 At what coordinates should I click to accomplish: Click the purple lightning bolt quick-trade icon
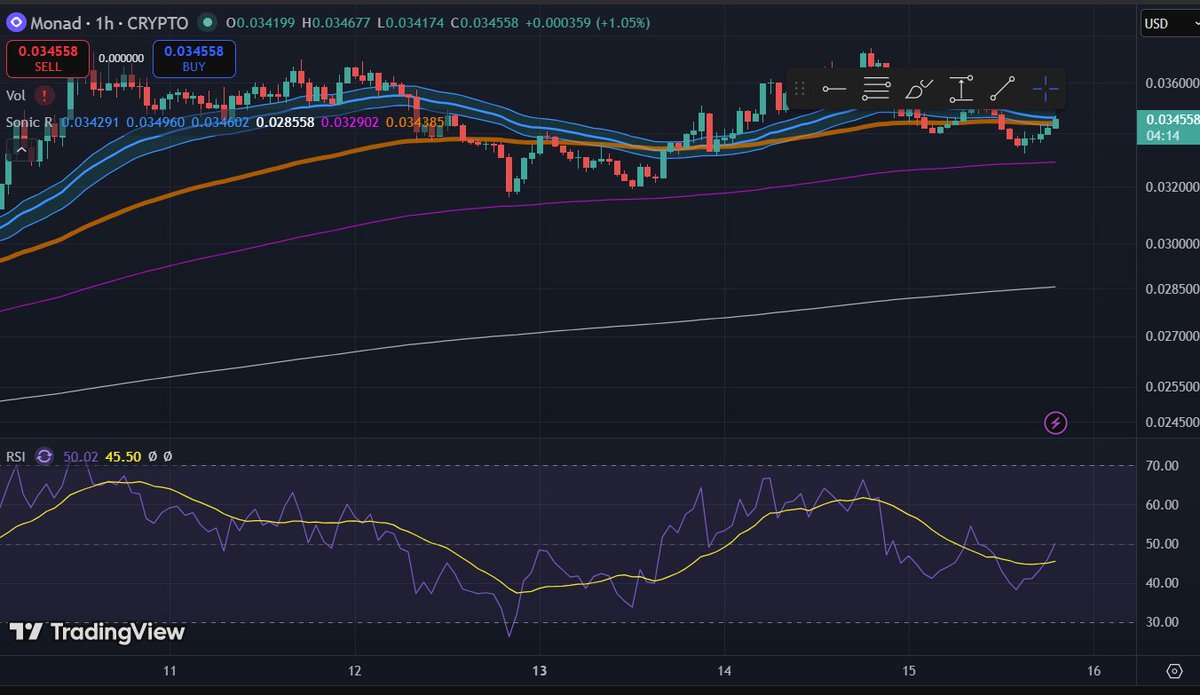coord(1057,422)
